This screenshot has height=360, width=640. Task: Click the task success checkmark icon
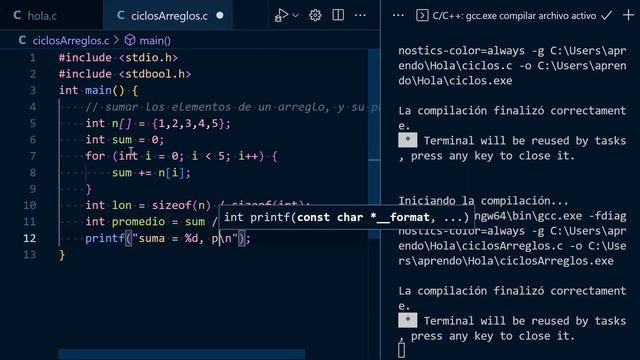coord(607,16)
